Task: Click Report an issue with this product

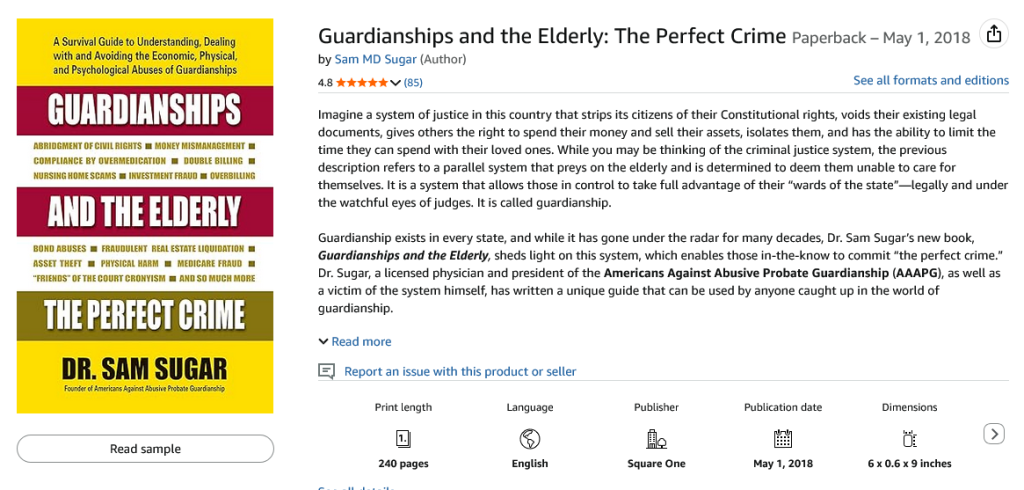Action: click(460, 371)
